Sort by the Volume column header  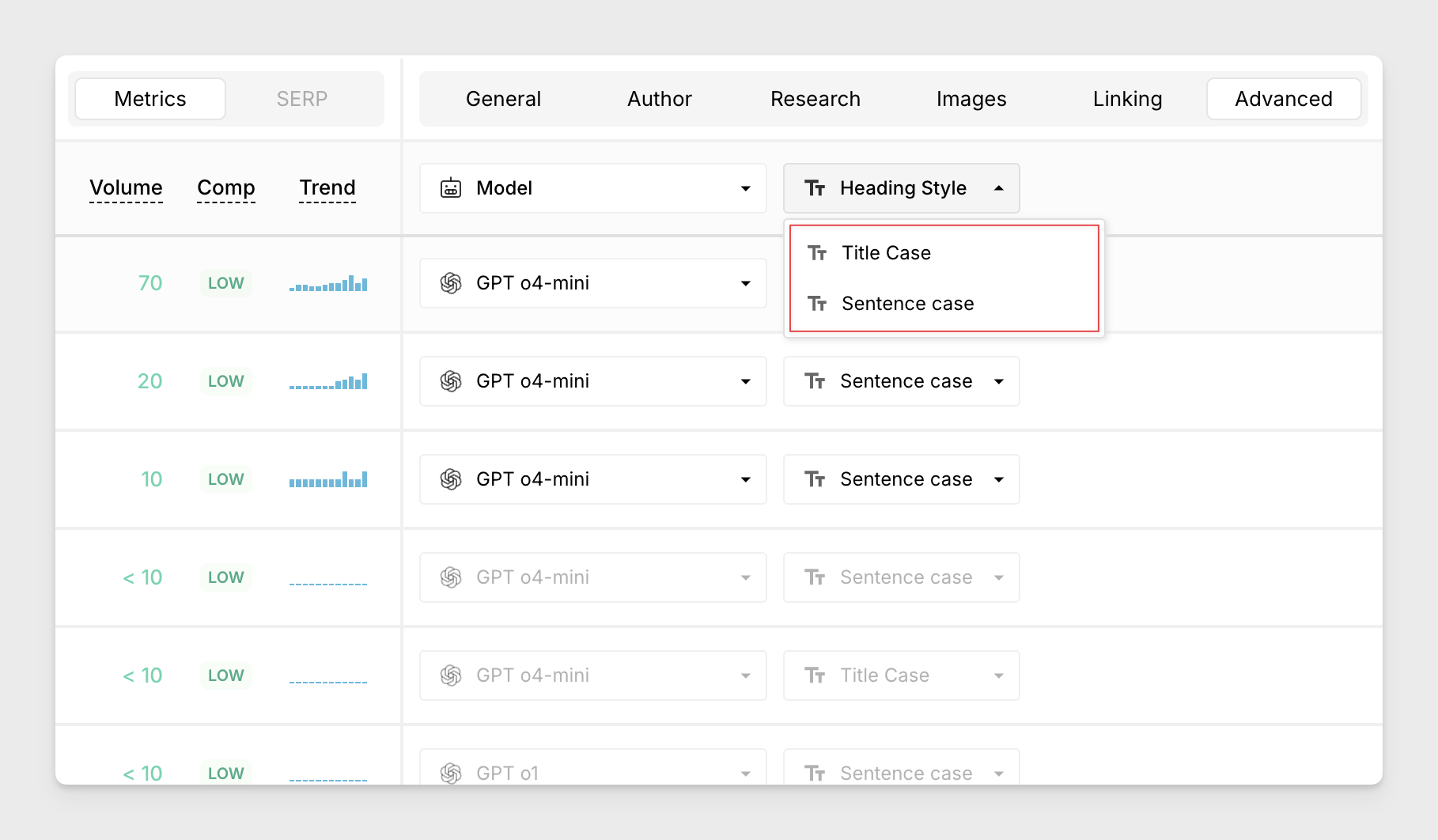(126, 188)
